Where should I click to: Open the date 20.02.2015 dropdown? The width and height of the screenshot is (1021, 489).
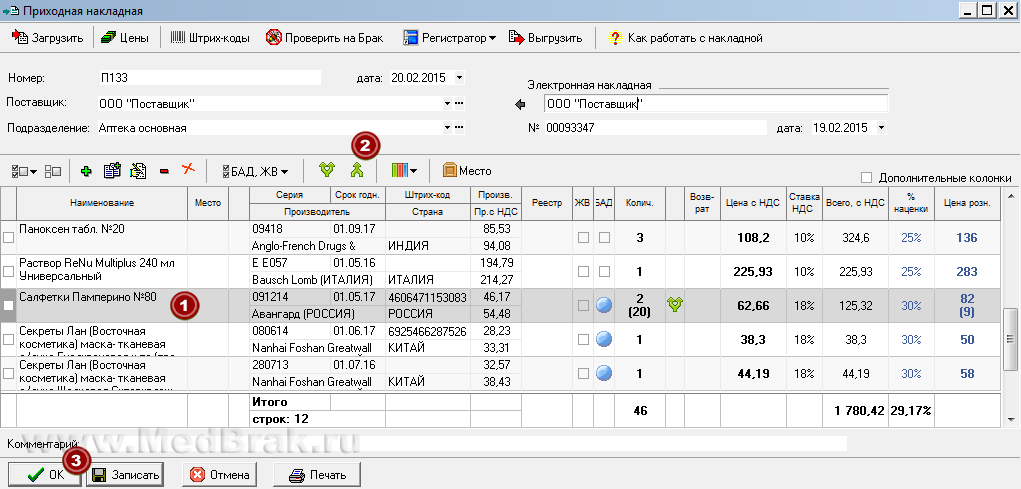(x=459, y=77)
